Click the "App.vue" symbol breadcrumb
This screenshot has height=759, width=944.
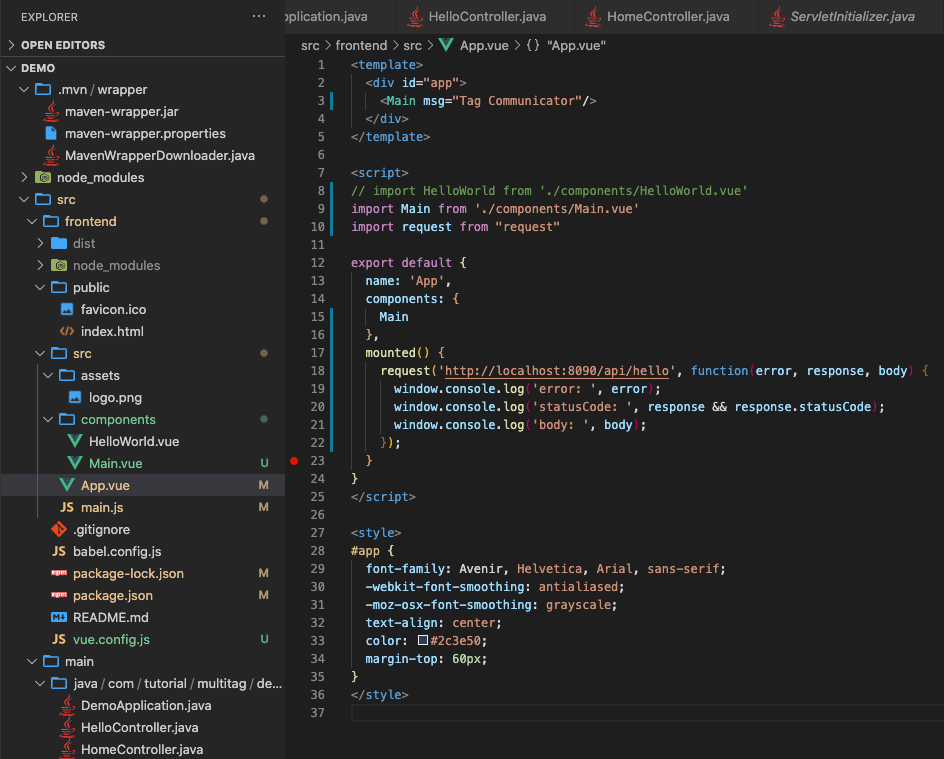point(576,45)
